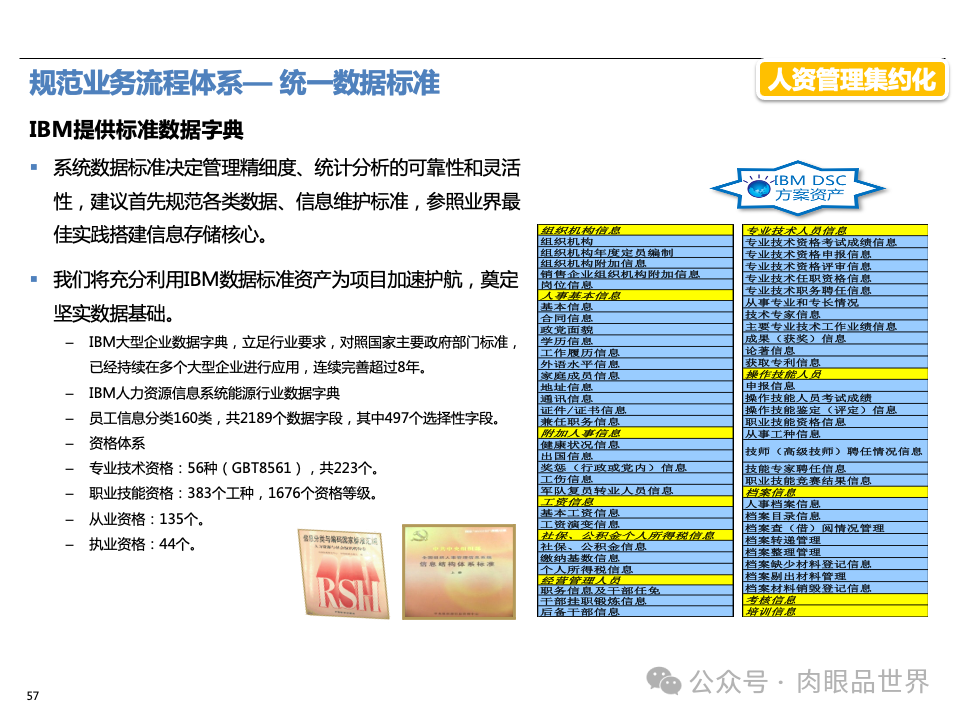Image resolution: width=960 pixels, height=720 pixels.
Task: Click the line IBM人力资源信息系统能源行业数据字典
Action: click(214, 393)
